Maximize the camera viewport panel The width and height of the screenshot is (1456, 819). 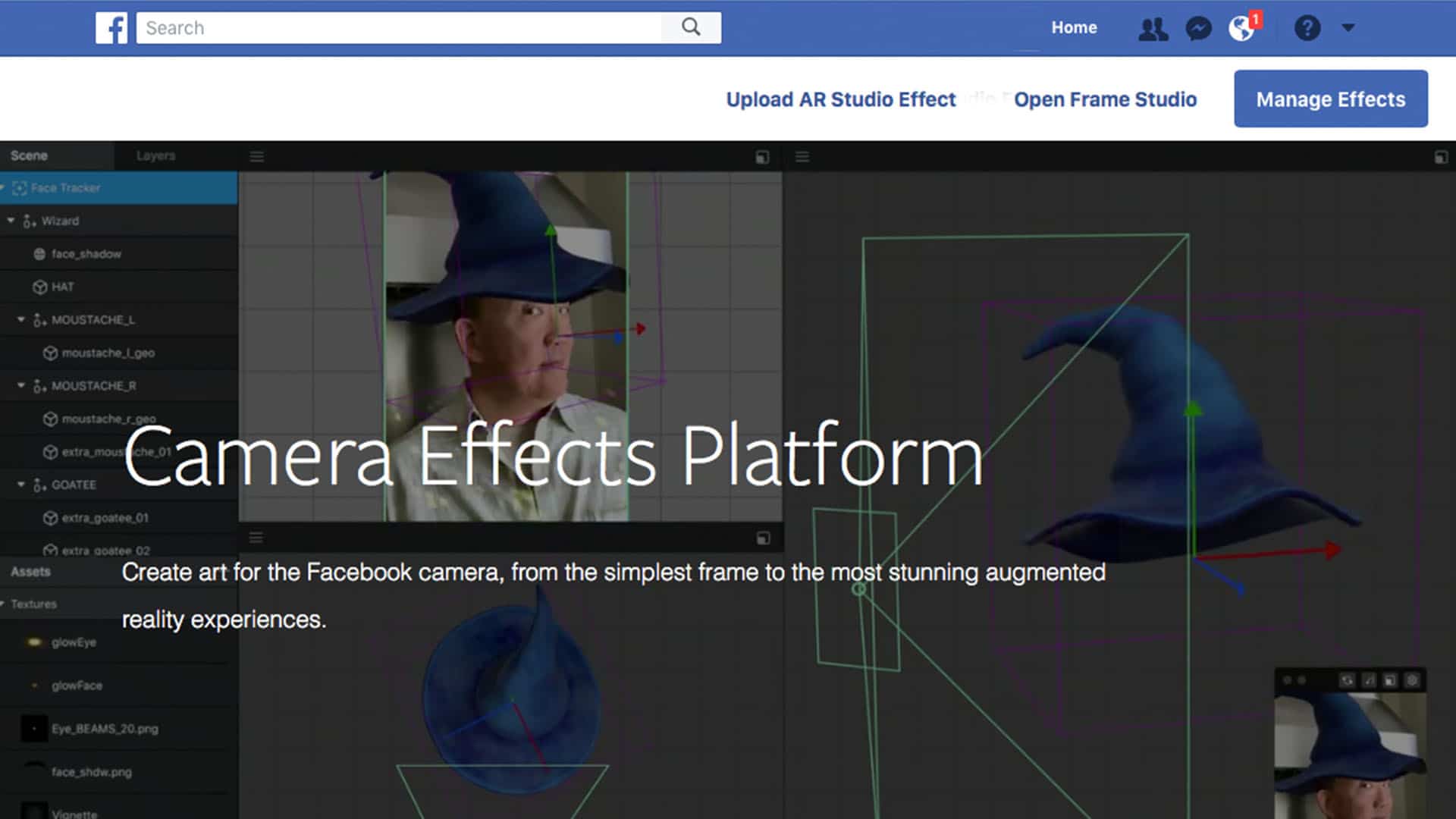[763, 157]
